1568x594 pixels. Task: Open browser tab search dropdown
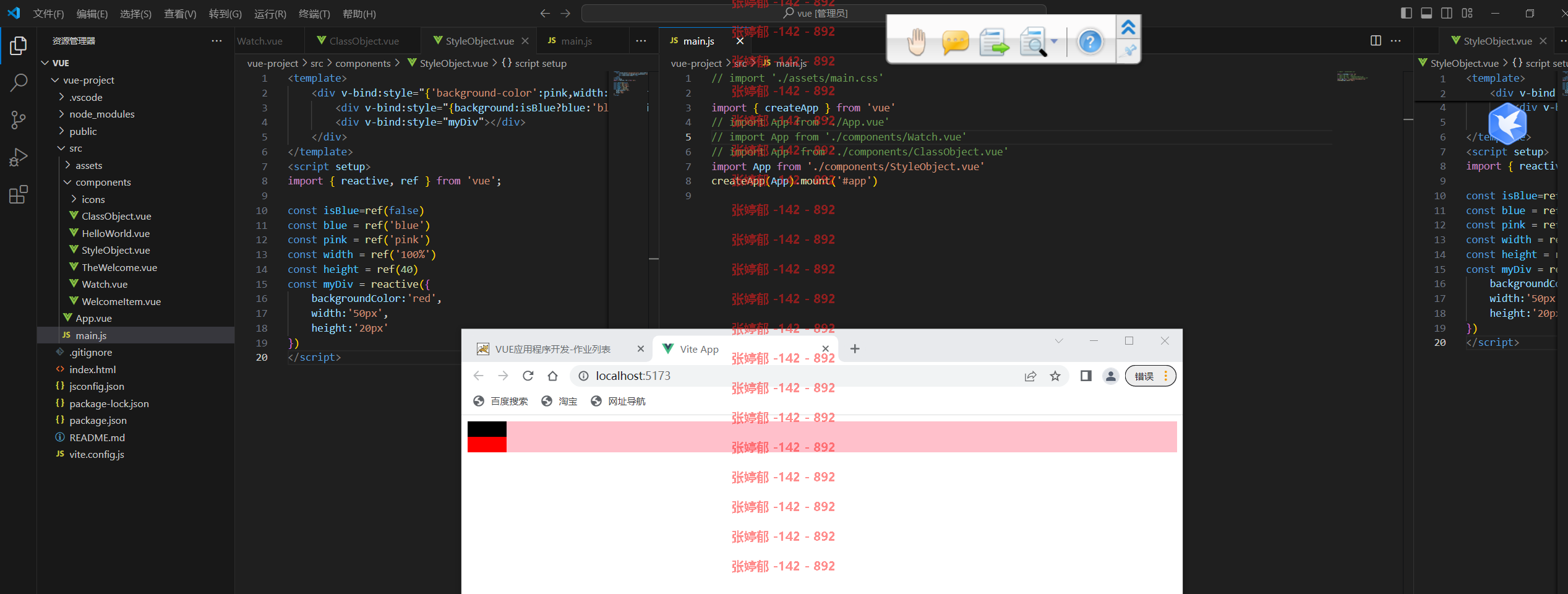[x=1058, y=341]
